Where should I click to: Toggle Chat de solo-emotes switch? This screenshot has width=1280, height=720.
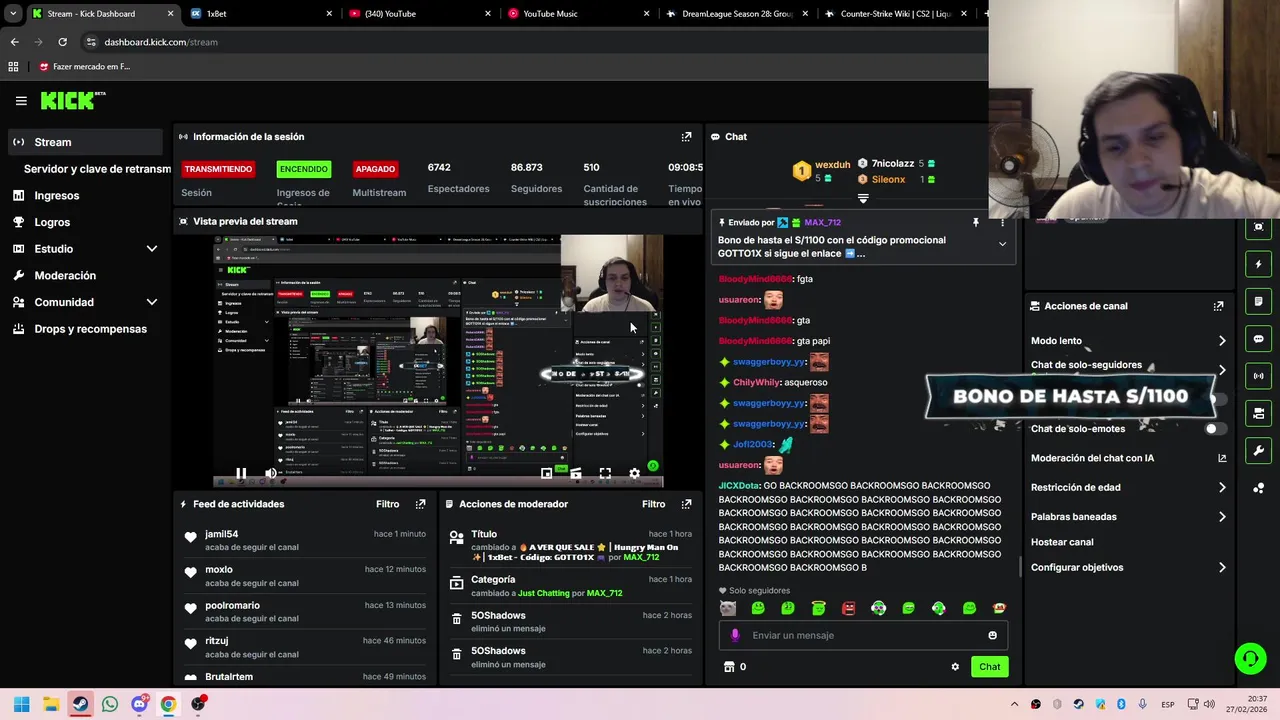pos(1214,429)
